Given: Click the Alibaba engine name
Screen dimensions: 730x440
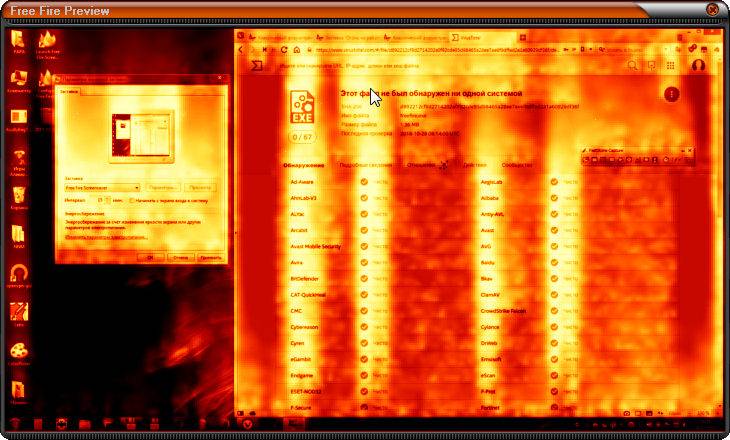Looking at the screenshot, I should (489, 198).
